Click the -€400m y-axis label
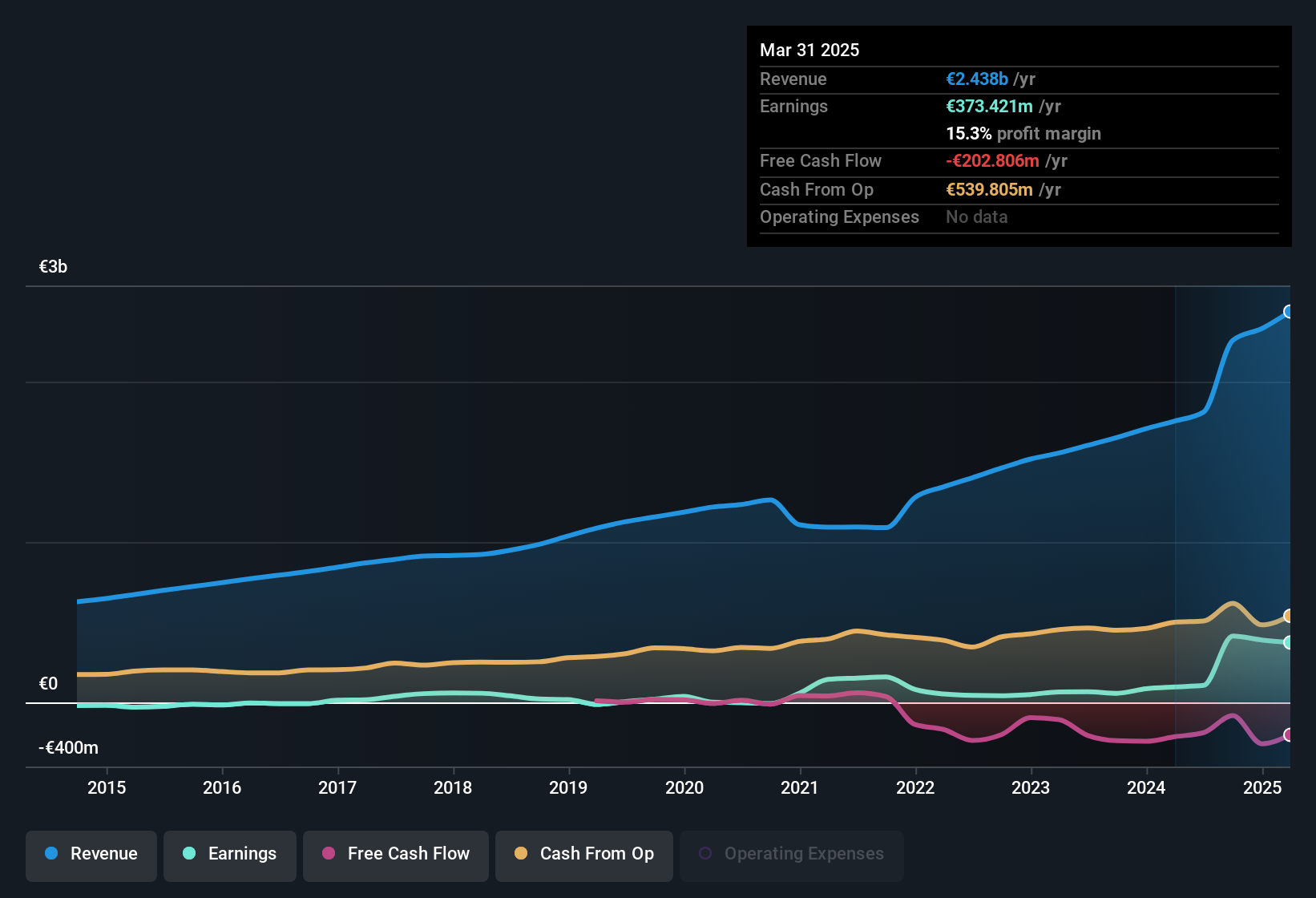This screenshot has width=1316, height=898. 68,747
